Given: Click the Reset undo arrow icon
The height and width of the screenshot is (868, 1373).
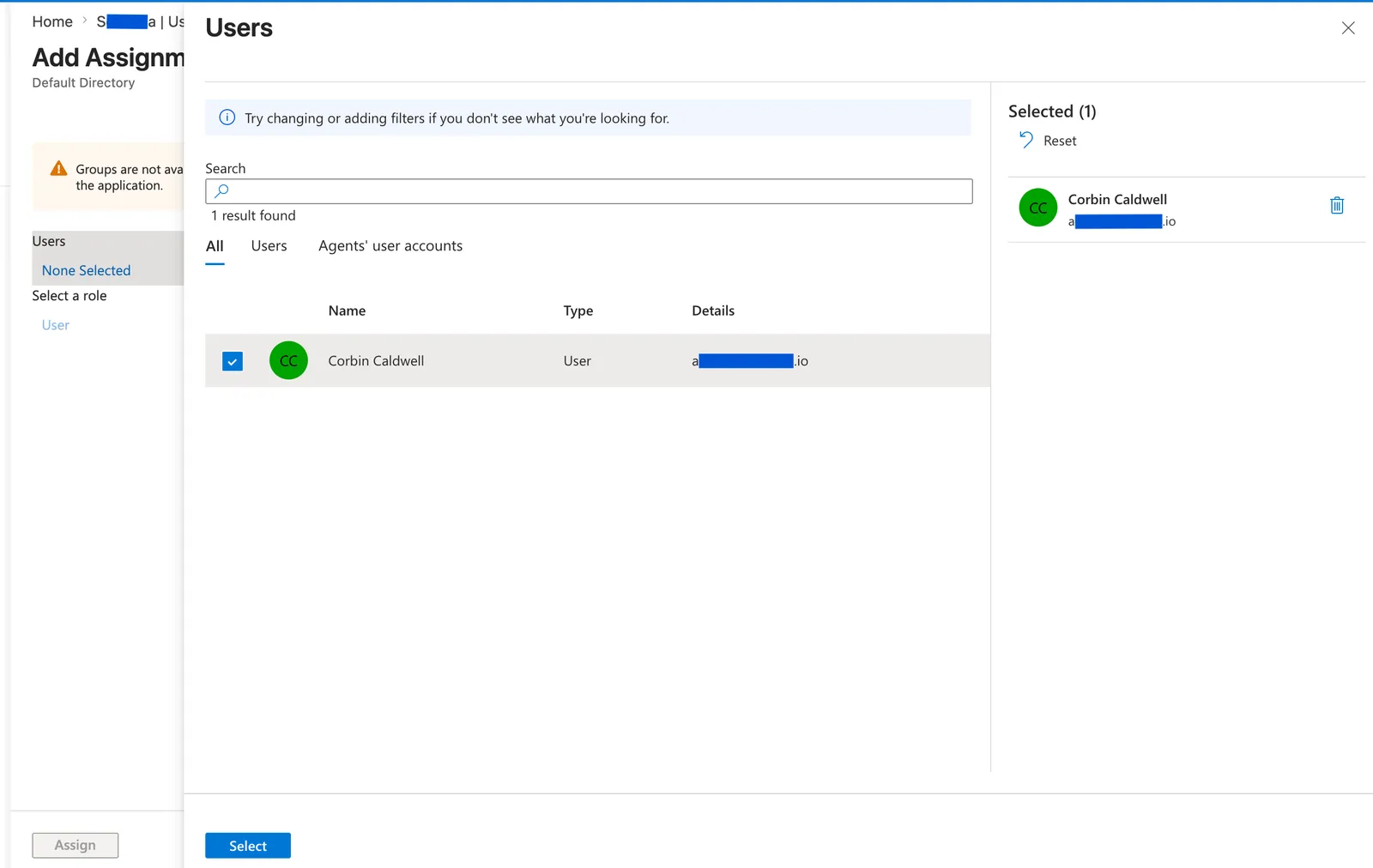Looking at the screenshot, I should [1025, 140].
